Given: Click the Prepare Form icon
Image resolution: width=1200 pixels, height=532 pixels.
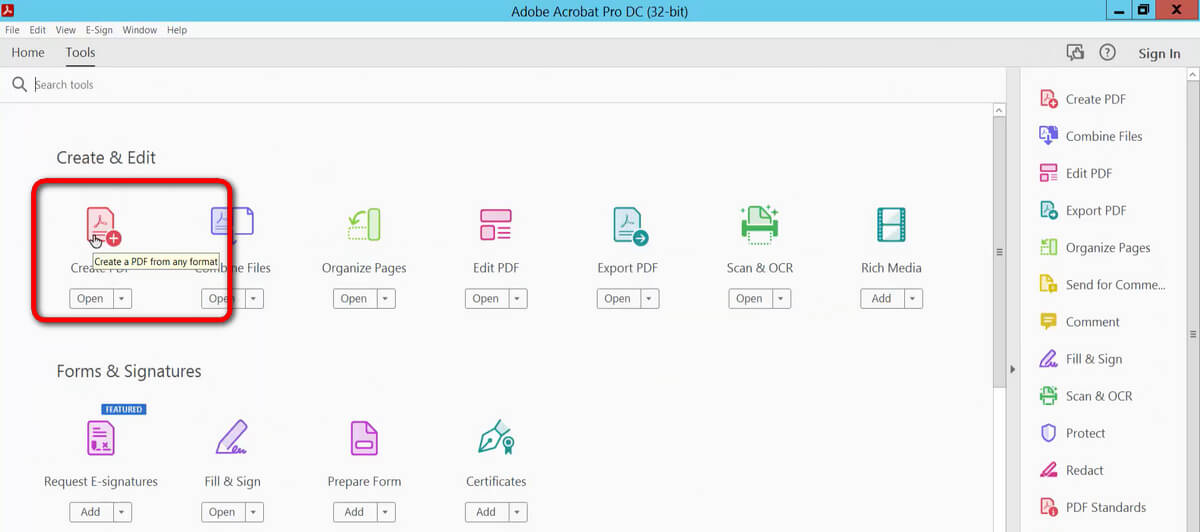Looking at the screenshot, I should pos(364,437).
